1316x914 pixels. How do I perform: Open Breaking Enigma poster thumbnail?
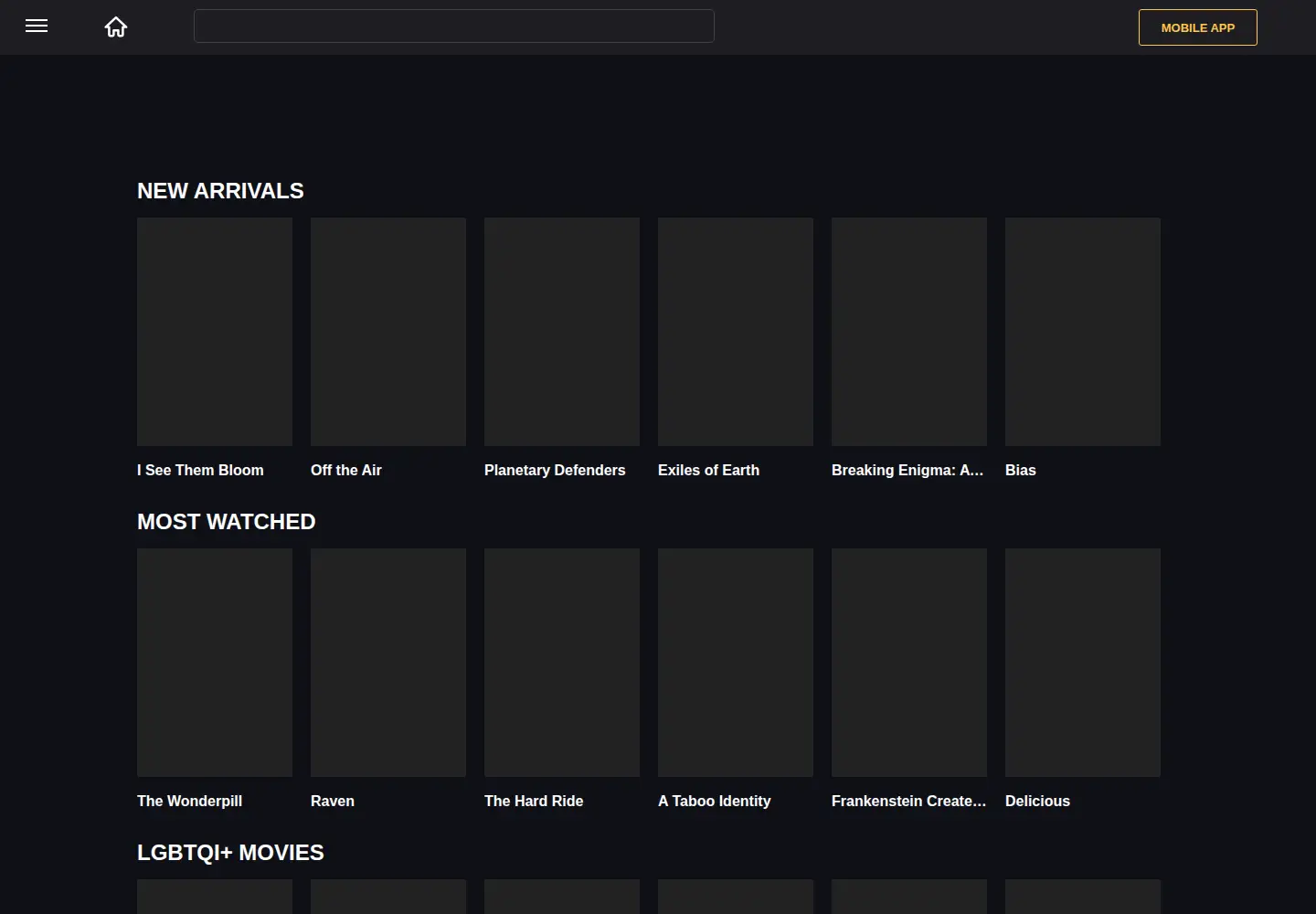click(x=909, y=332)
